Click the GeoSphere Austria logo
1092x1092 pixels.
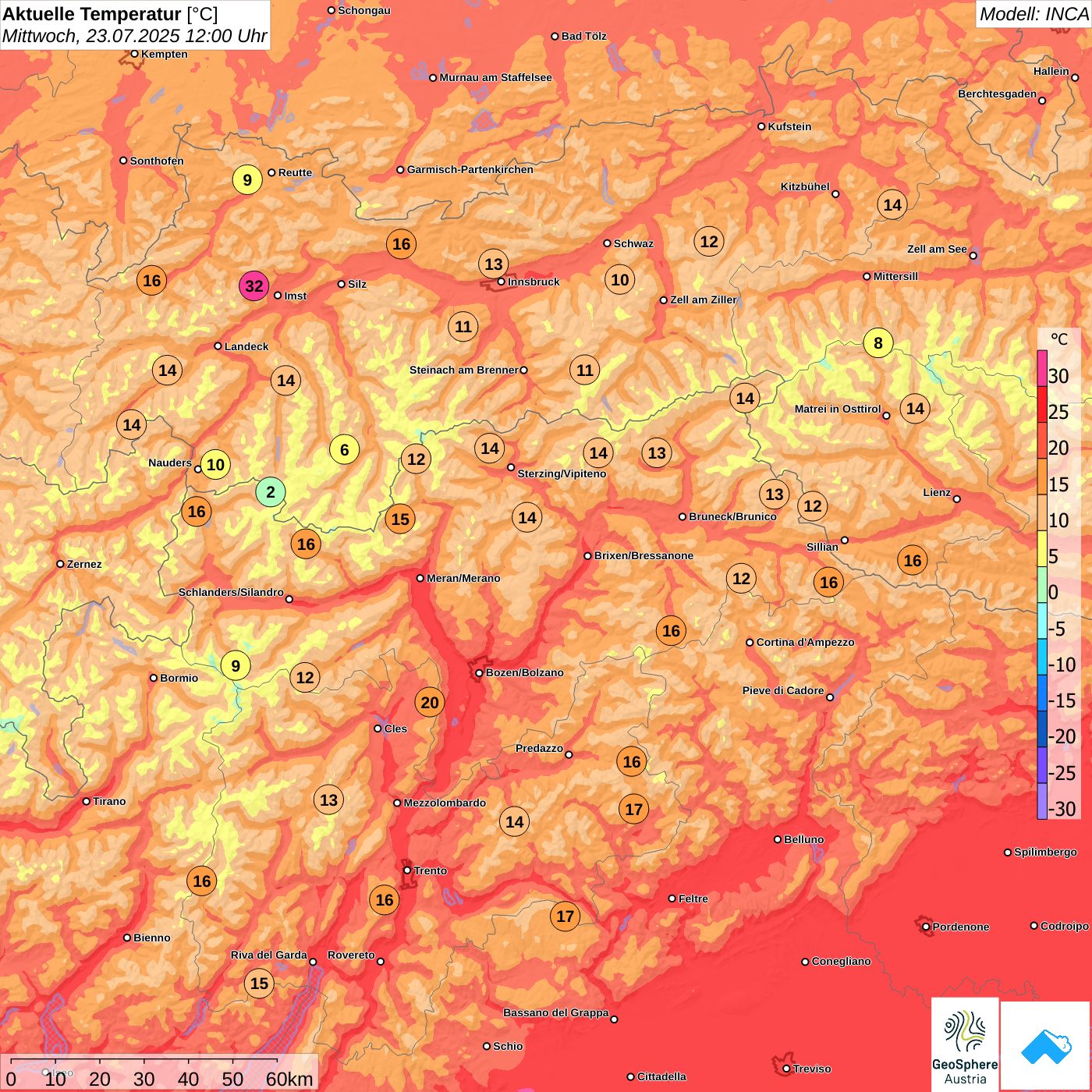[x=965, y=1044]
